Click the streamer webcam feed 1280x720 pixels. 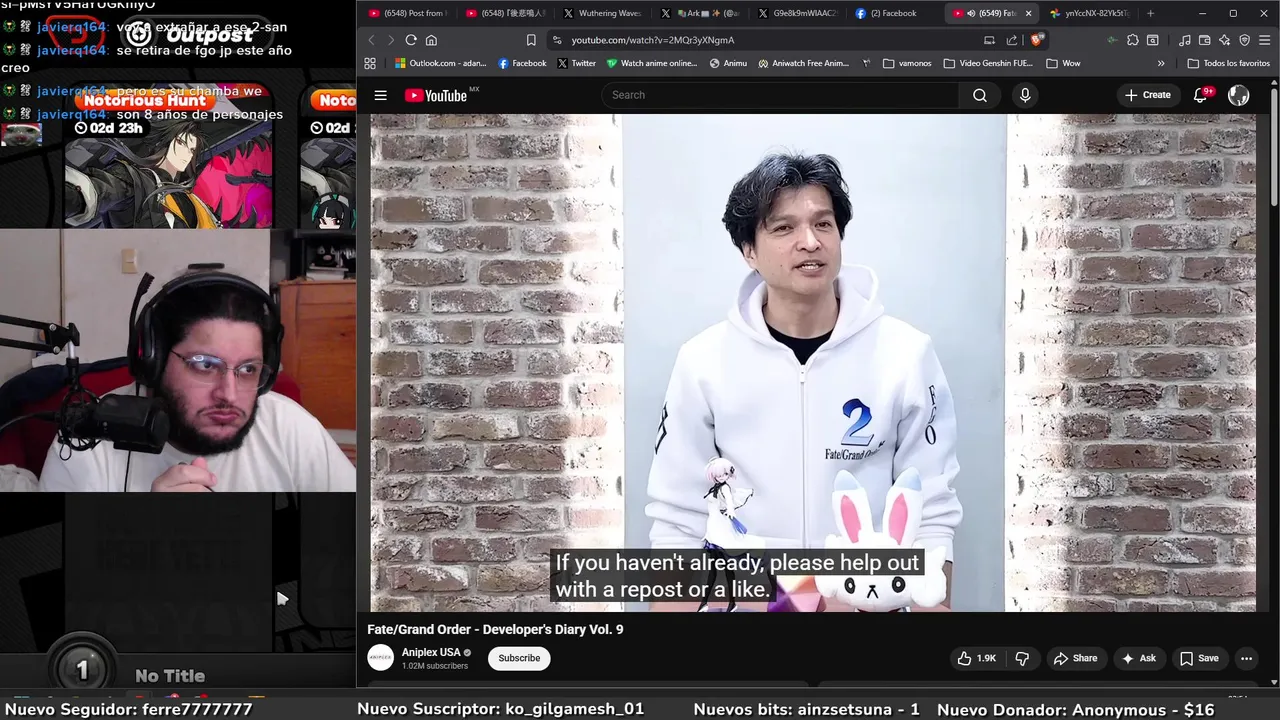[x=178, y=360]
